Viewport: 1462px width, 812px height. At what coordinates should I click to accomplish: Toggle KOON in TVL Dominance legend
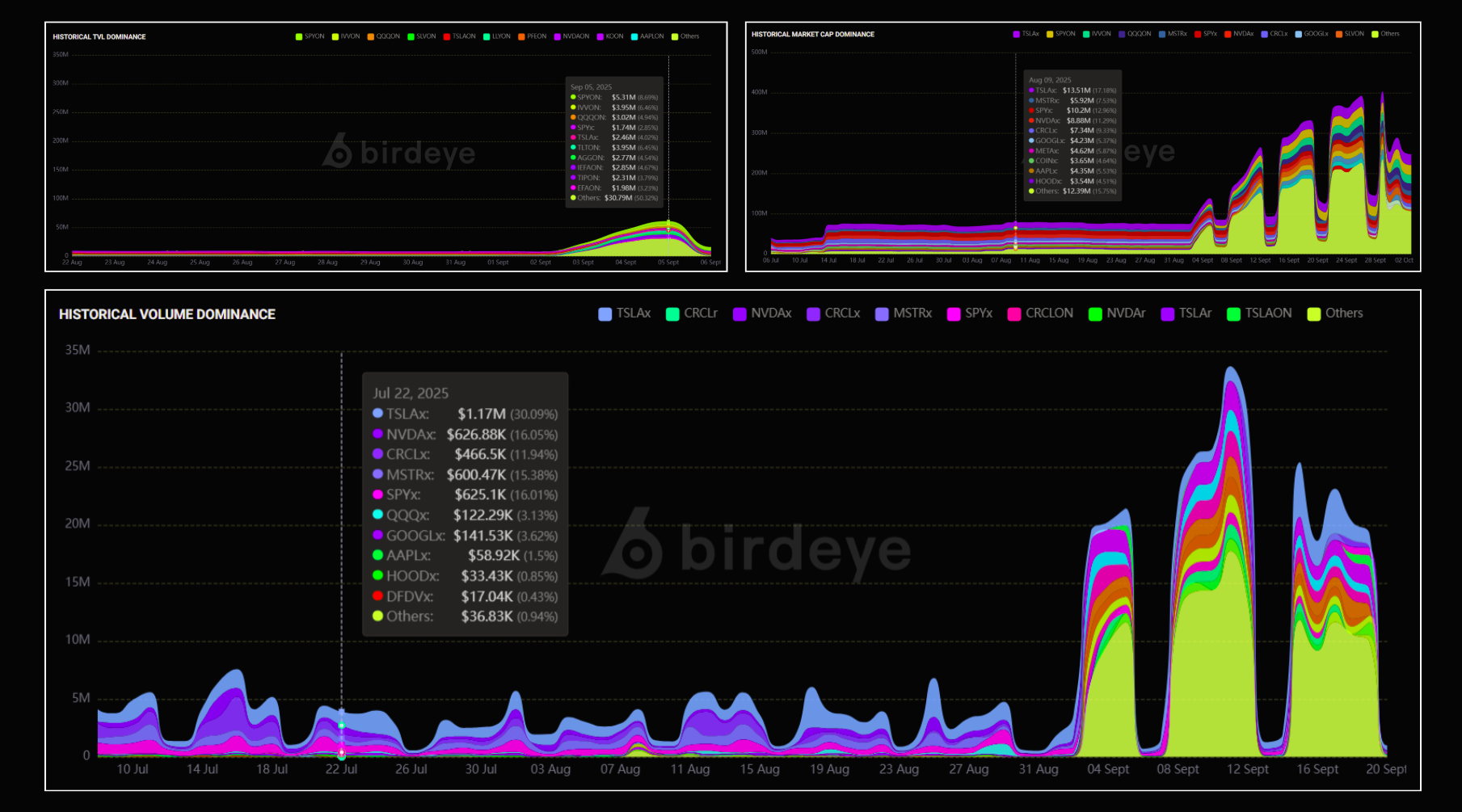click(x=610, y=36)
